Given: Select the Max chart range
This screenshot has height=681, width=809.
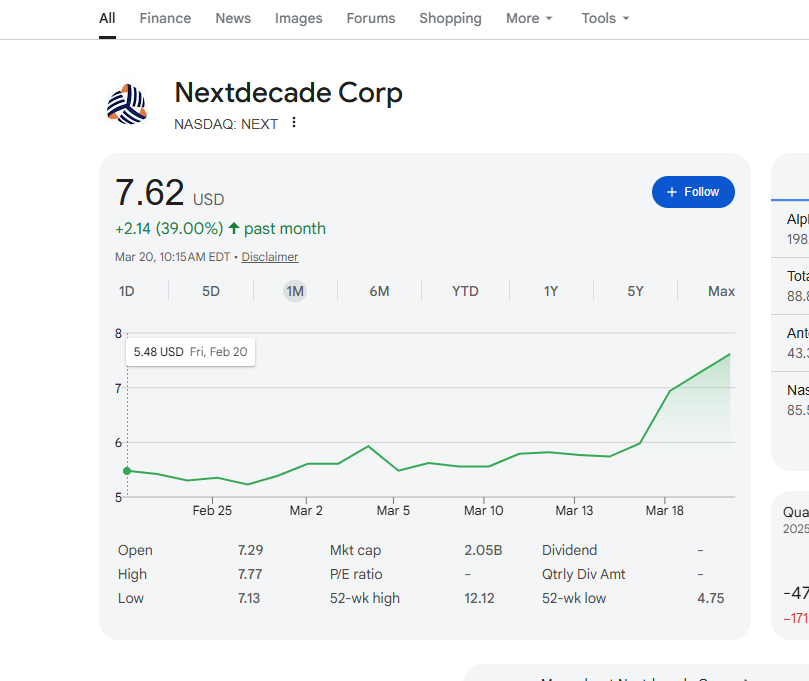Looking at the screenshot, I should [x=721, y=291].
